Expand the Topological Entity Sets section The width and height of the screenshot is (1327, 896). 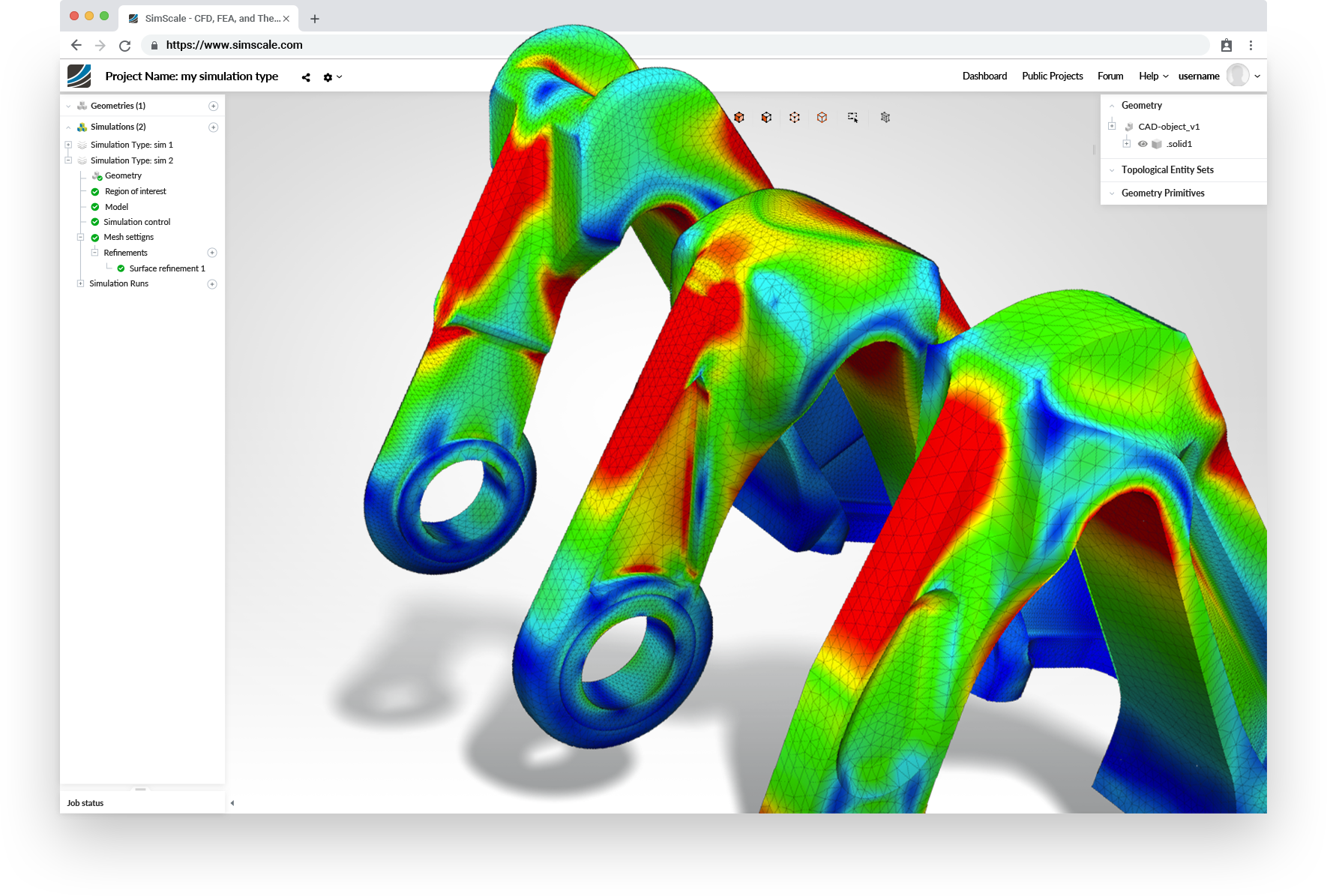click(1112, 170)
